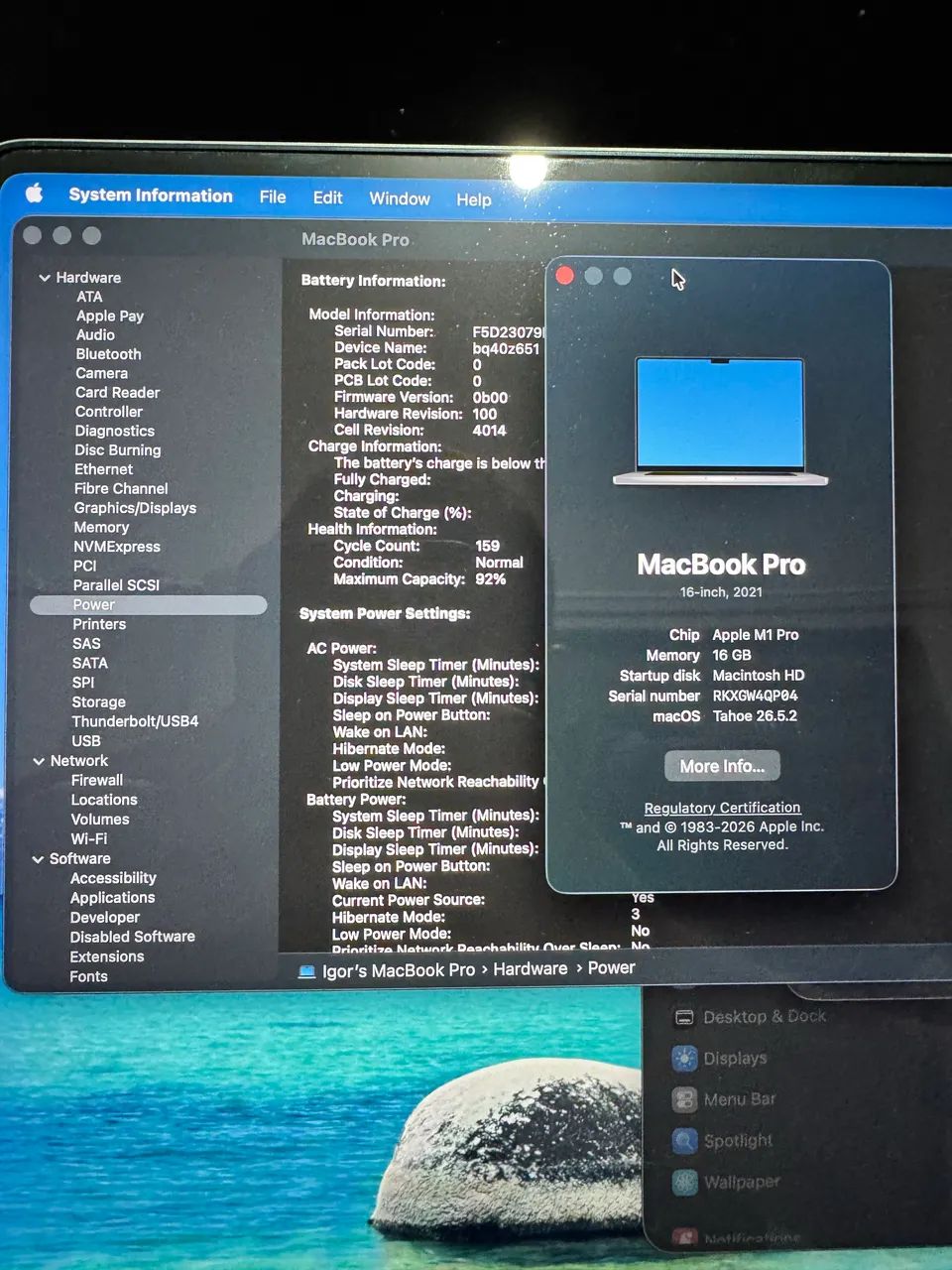Select Disc Burning in the sidebar
952x1270 pixels.
pos(117,449)
